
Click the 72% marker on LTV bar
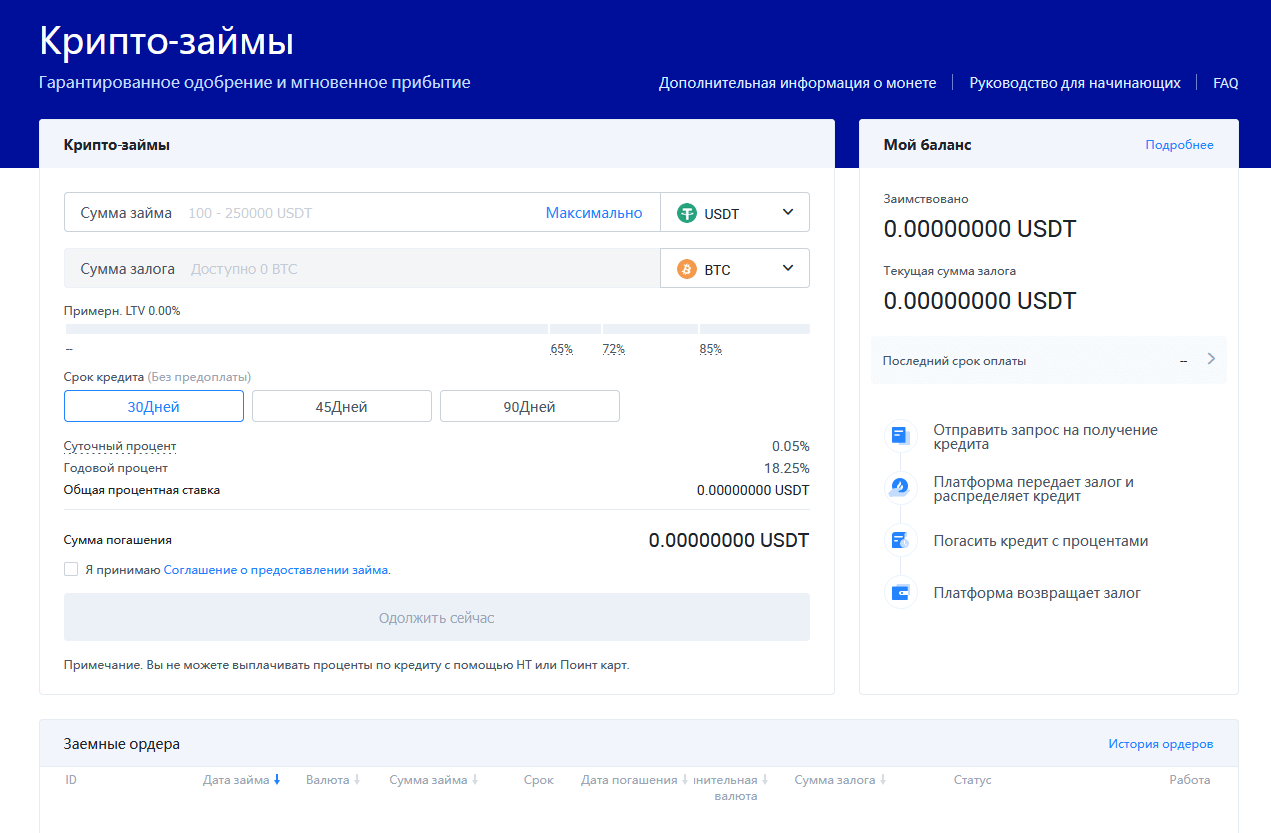[x=613, y=349]
